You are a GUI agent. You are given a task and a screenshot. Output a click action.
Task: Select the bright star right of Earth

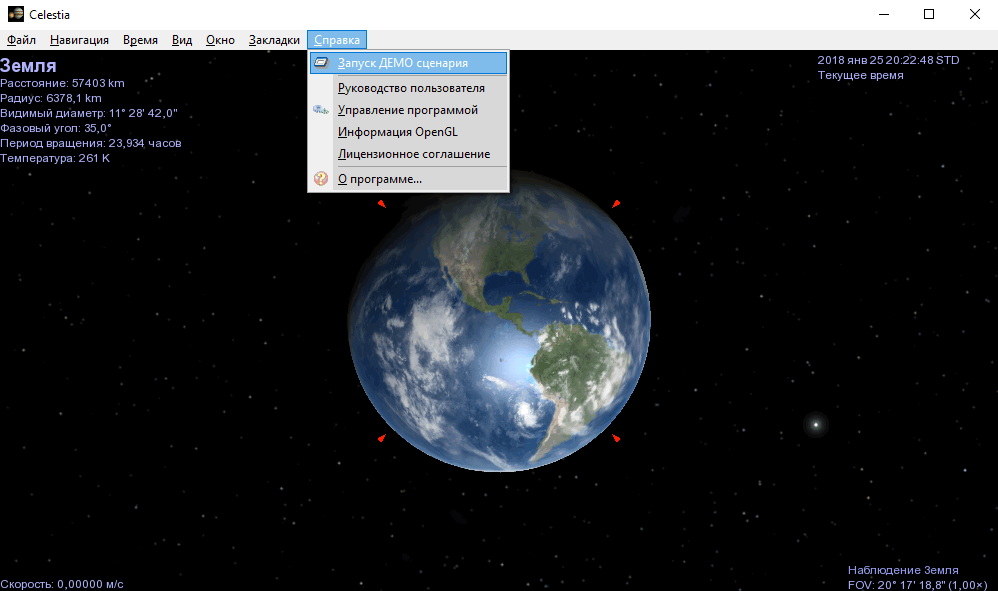pyautogui.click(x=815, y=425)
